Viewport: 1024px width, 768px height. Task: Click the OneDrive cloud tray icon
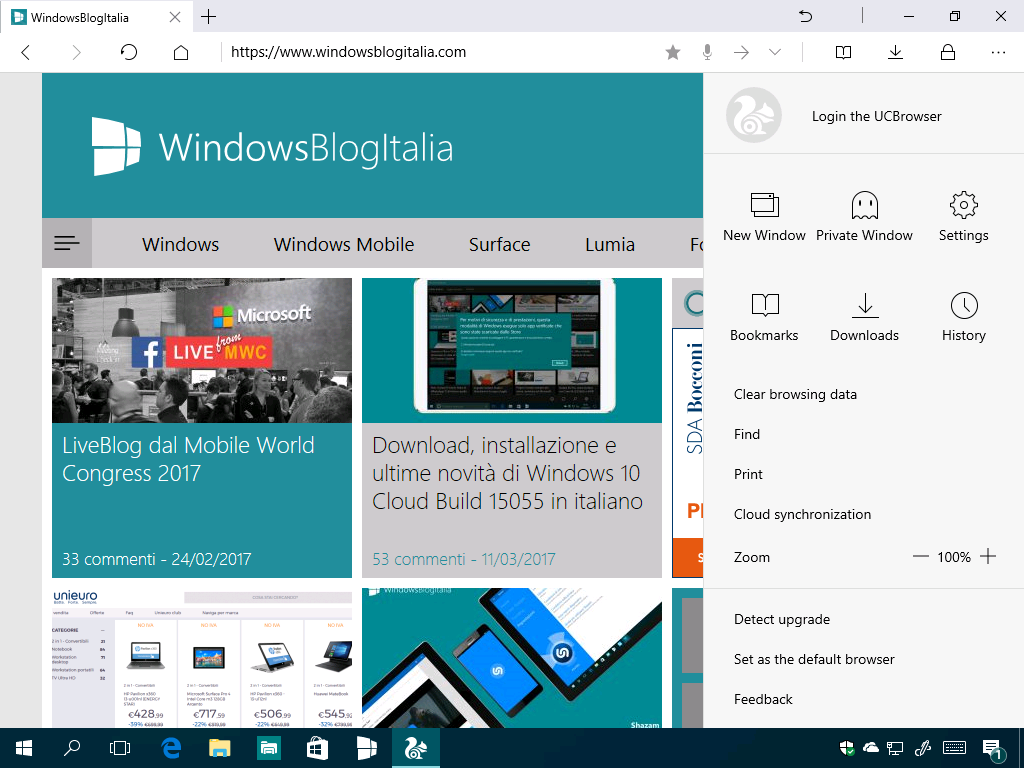click(871, 748)
